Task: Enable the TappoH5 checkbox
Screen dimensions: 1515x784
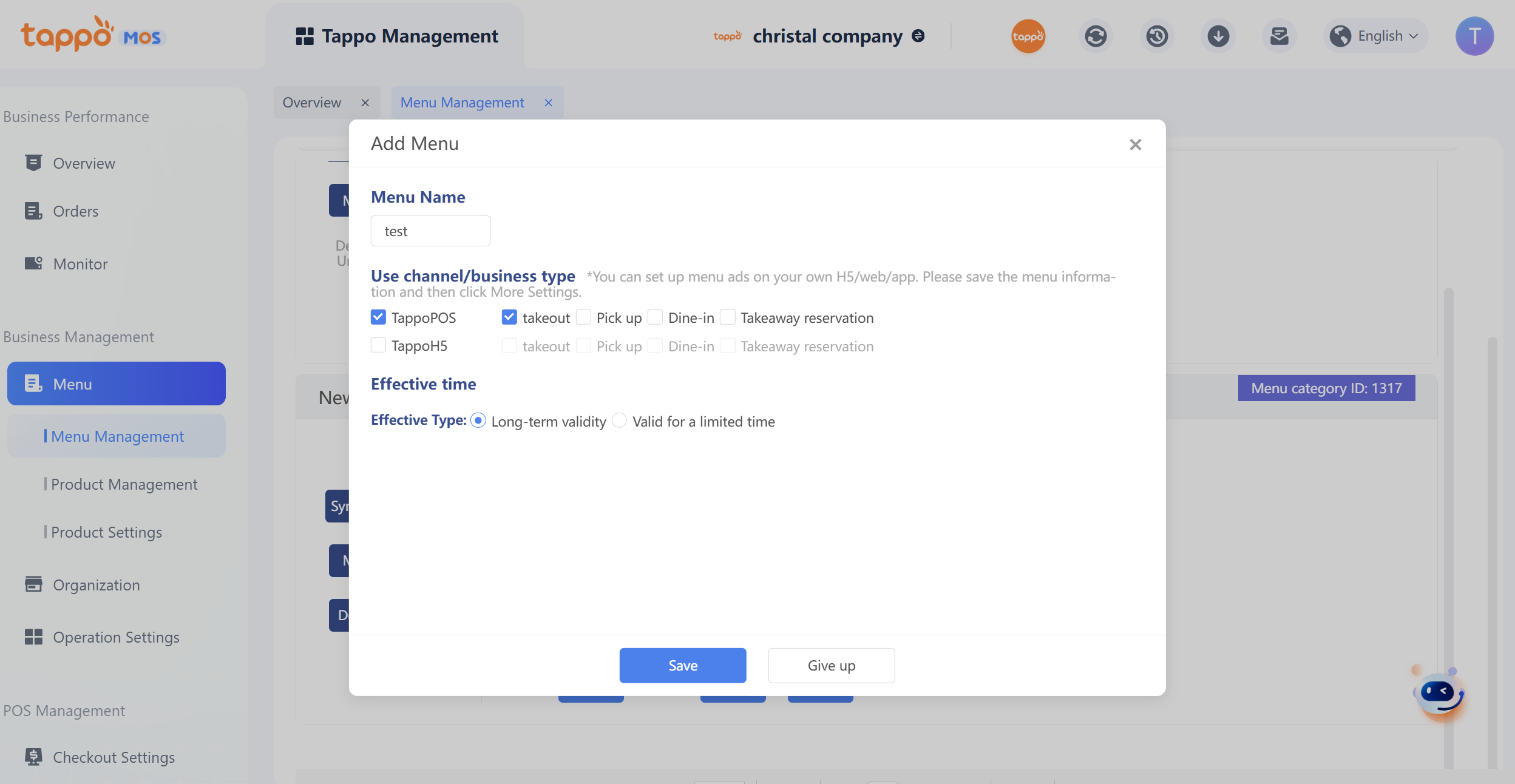Action: (378, 345)
